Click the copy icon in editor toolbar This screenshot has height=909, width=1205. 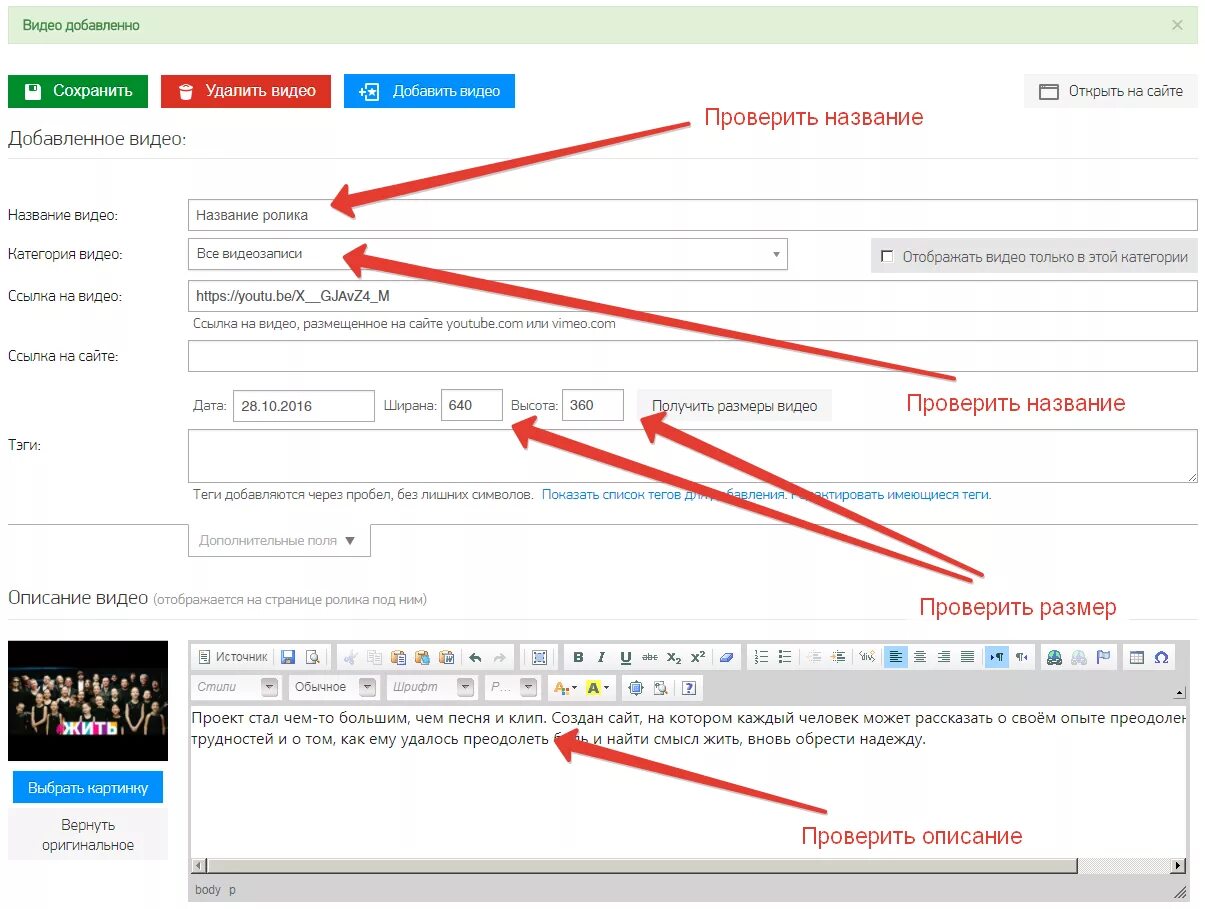coord(374,657)
